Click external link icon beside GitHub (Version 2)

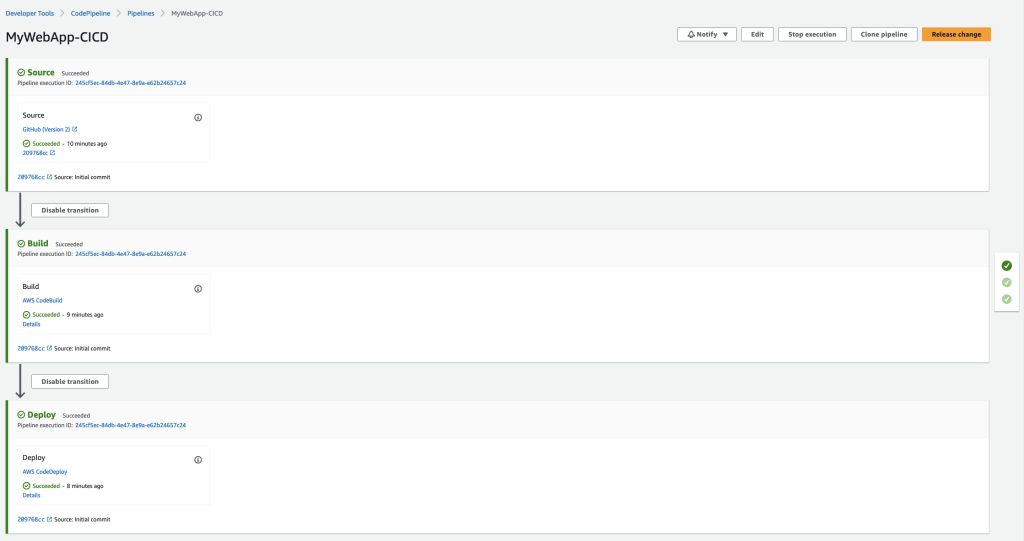click(x=74, y=129)
